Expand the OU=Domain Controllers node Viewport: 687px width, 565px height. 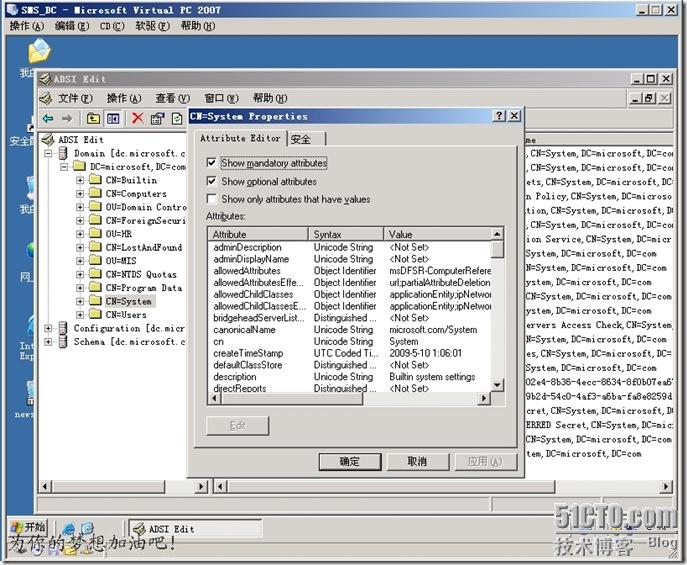(x=80, y=207)
